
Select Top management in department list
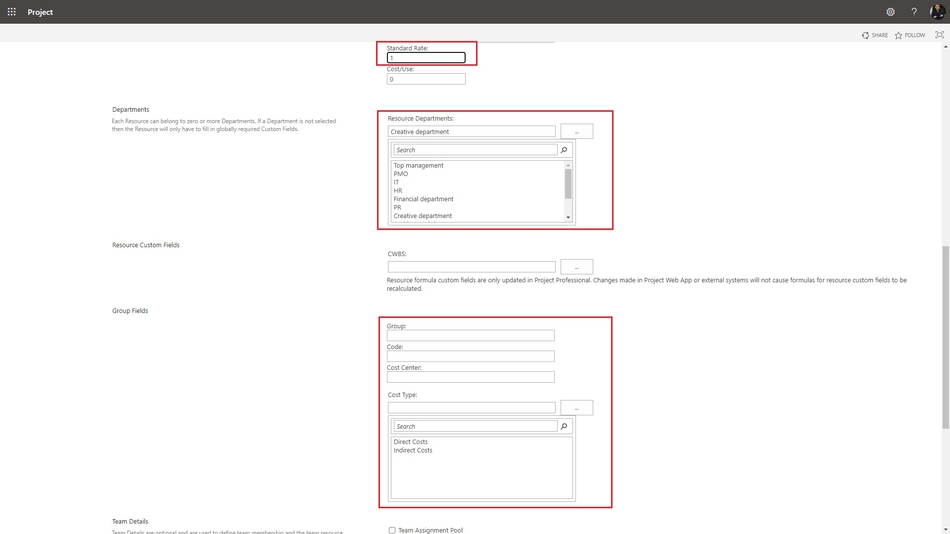point(419,165)
